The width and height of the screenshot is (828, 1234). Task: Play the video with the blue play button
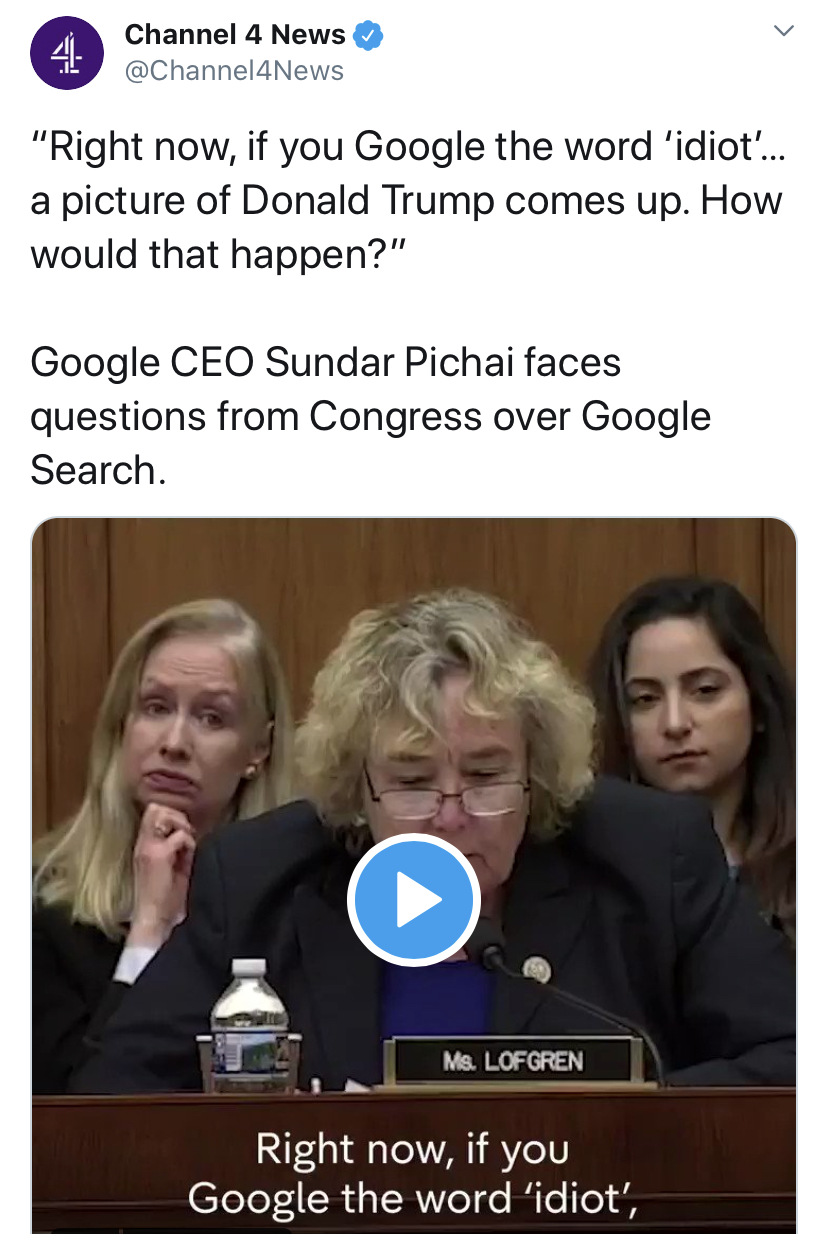pos(413,901)
